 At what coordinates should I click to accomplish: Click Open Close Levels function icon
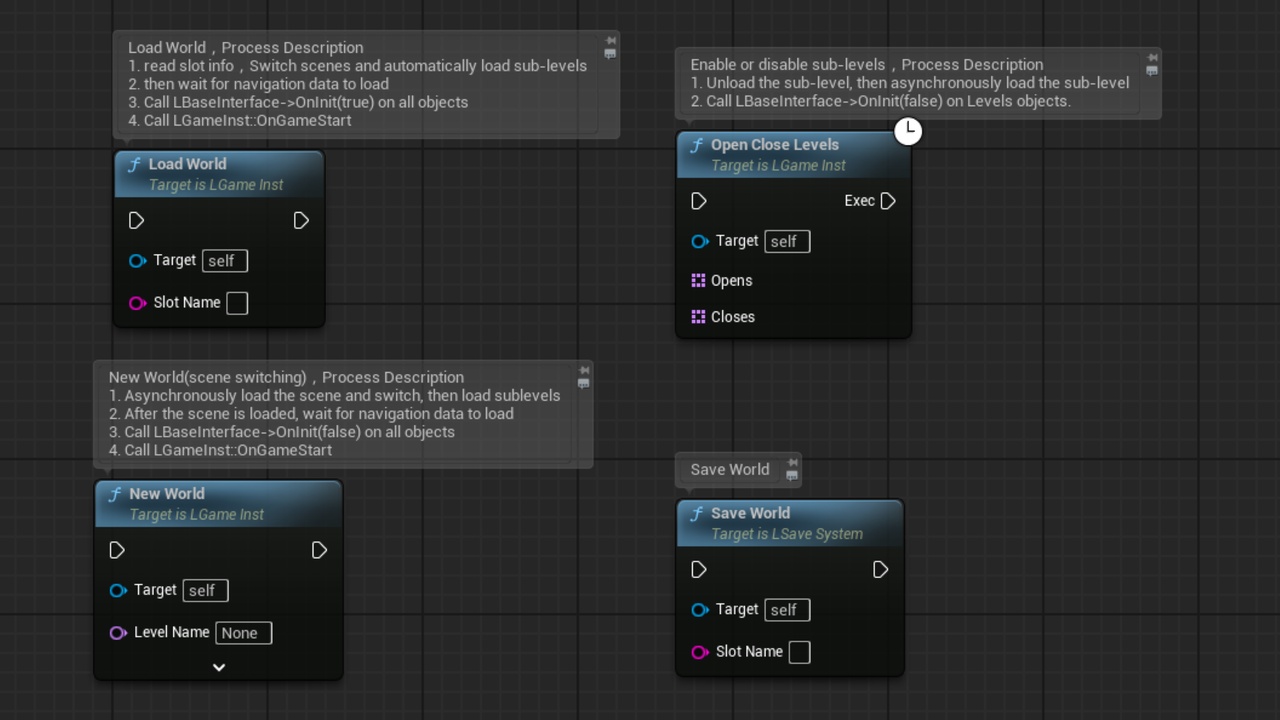[x=696, y=145]
